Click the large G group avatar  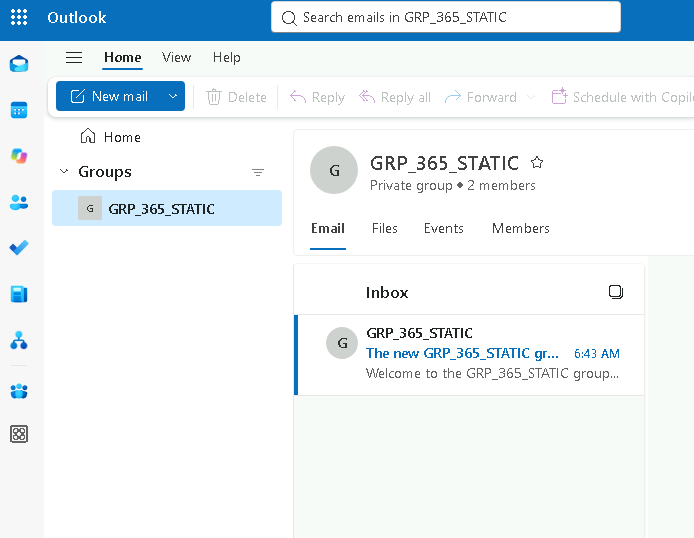click(x=334, y=170)
